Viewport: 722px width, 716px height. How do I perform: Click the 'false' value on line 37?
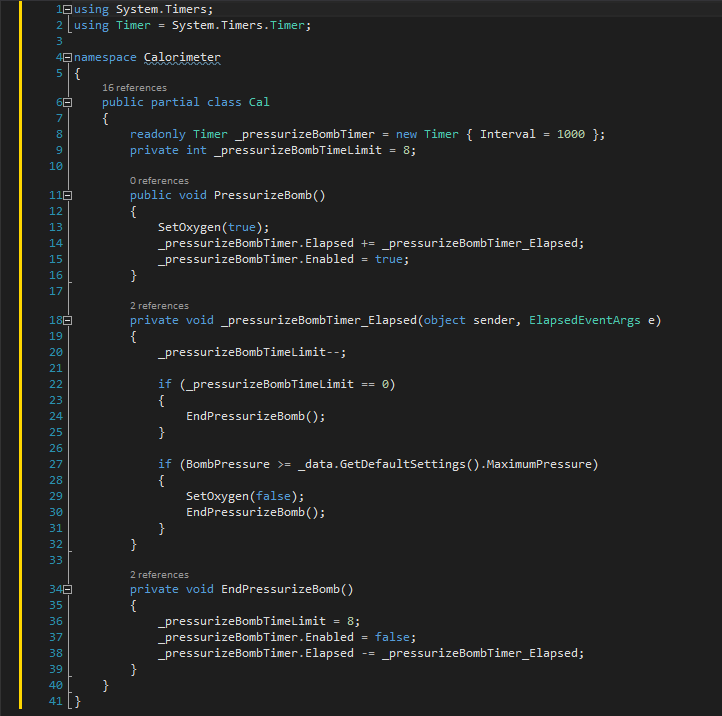tap(392, 637)
